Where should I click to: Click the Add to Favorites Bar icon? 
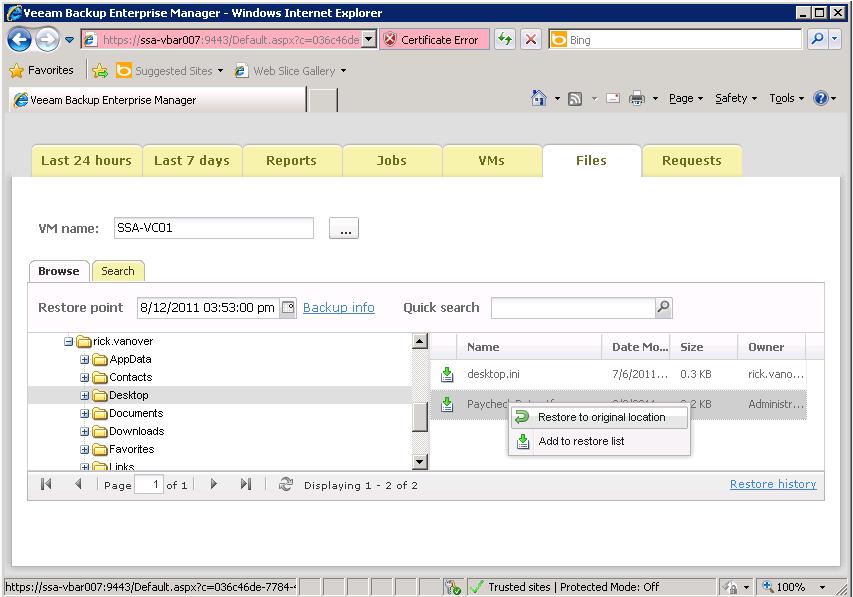tap(100, 71)
